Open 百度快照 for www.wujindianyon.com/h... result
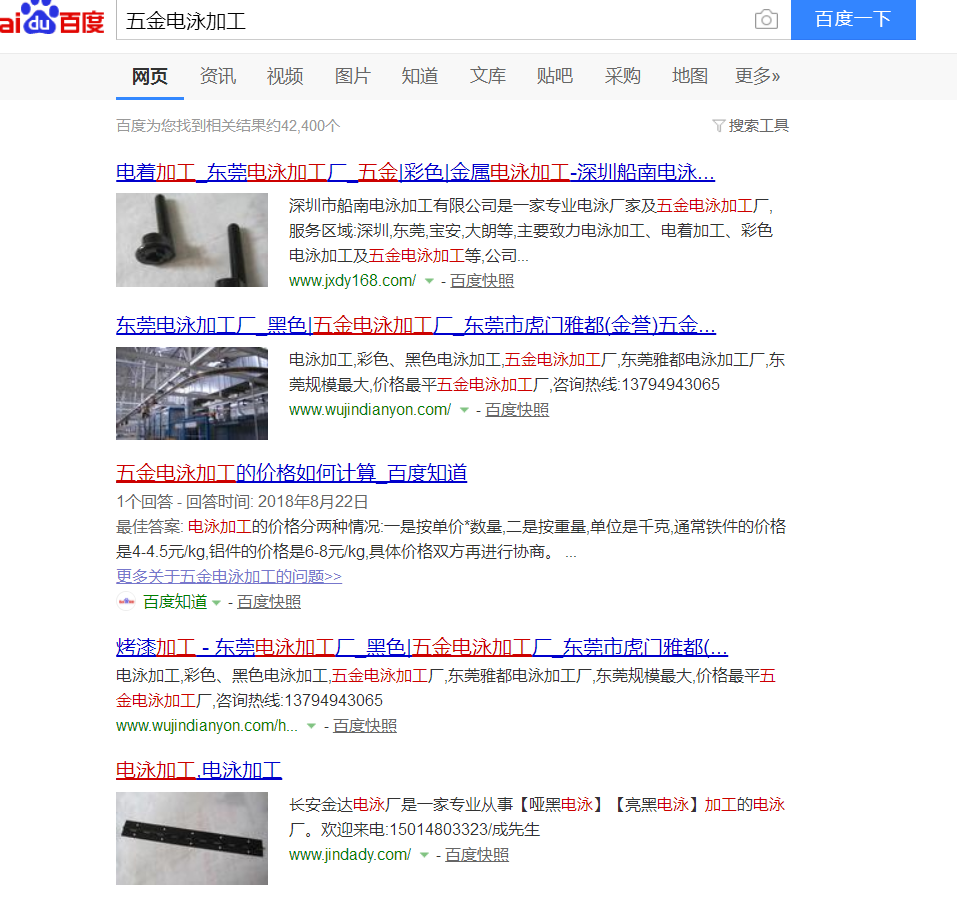The height and width of the screenshot is (899, 957). coord(365,726)
